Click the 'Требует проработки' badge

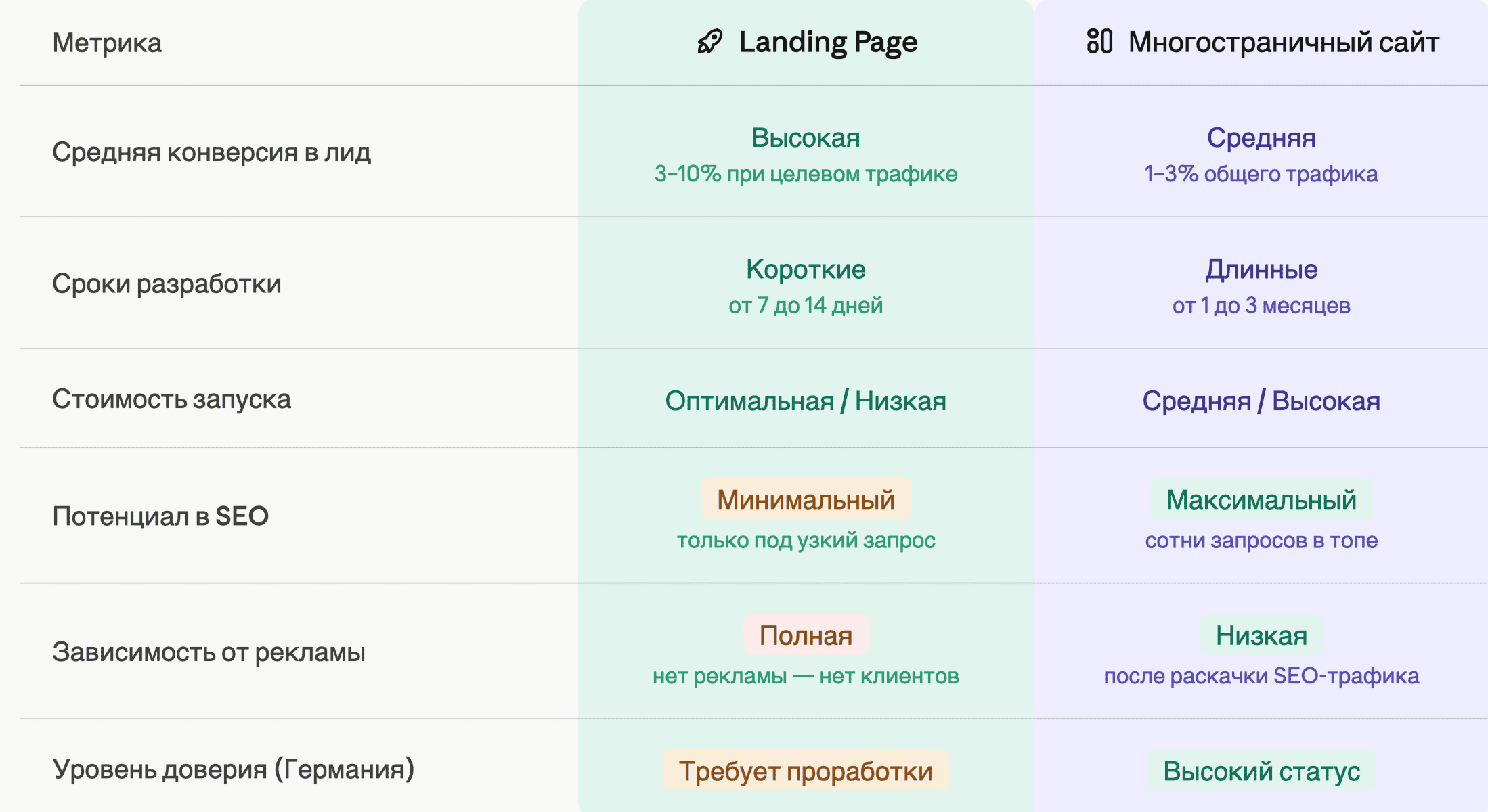(806, 771)
